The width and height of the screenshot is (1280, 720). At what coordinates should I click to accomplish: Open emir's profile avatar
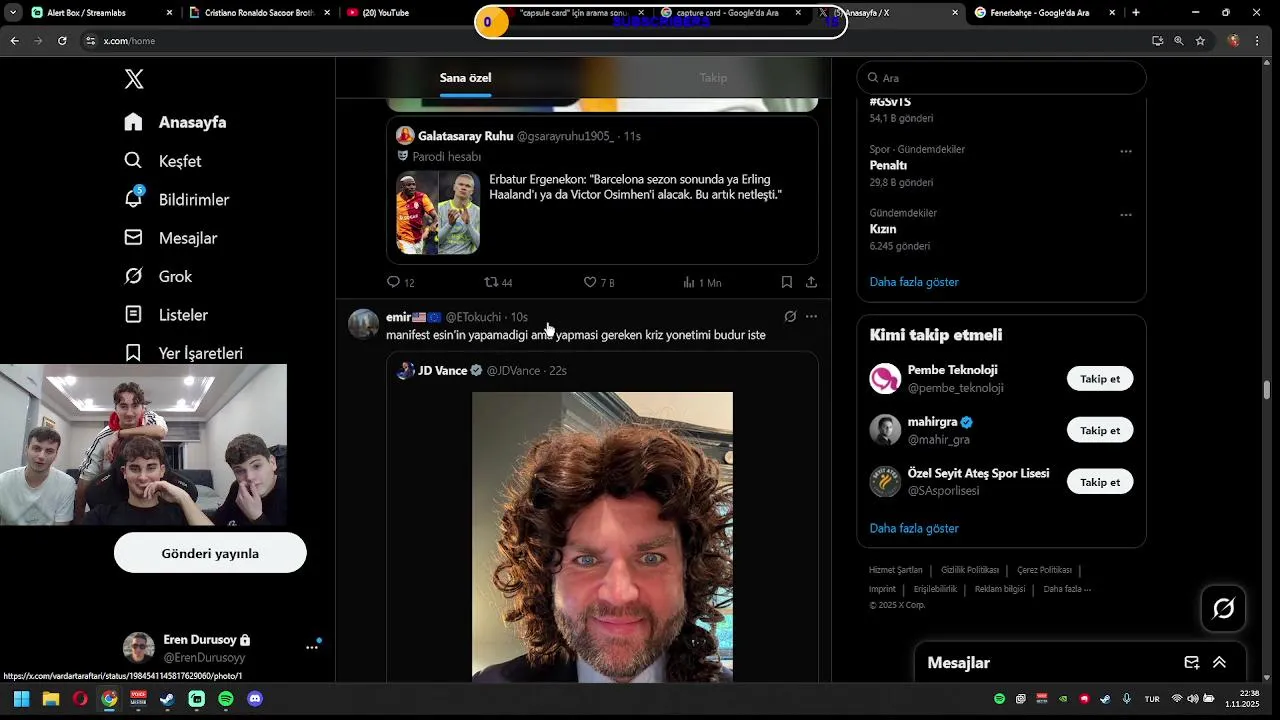pyautogui.click(x=363, y=325)
